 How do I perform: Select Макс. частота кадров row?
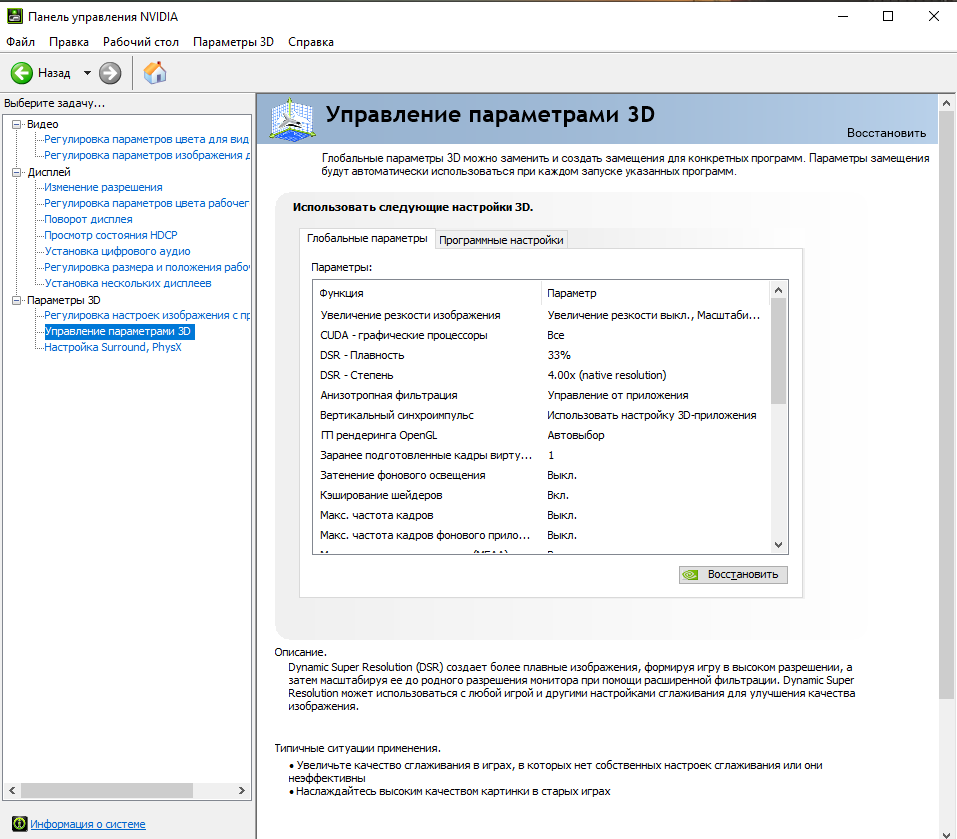pos(542,516)
